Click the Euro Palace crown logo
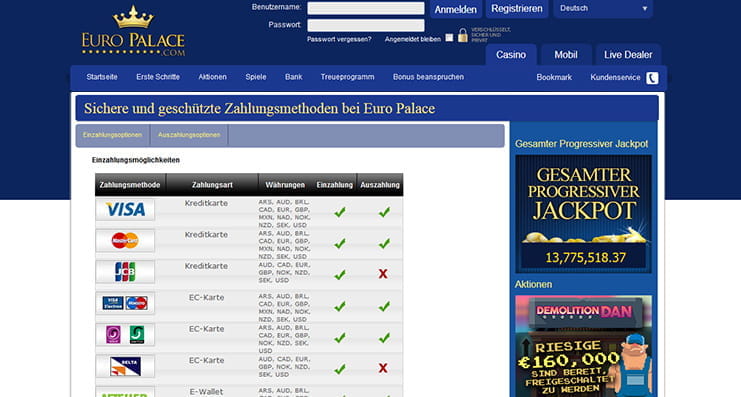741x397 pixels. (x=133, y=31)
